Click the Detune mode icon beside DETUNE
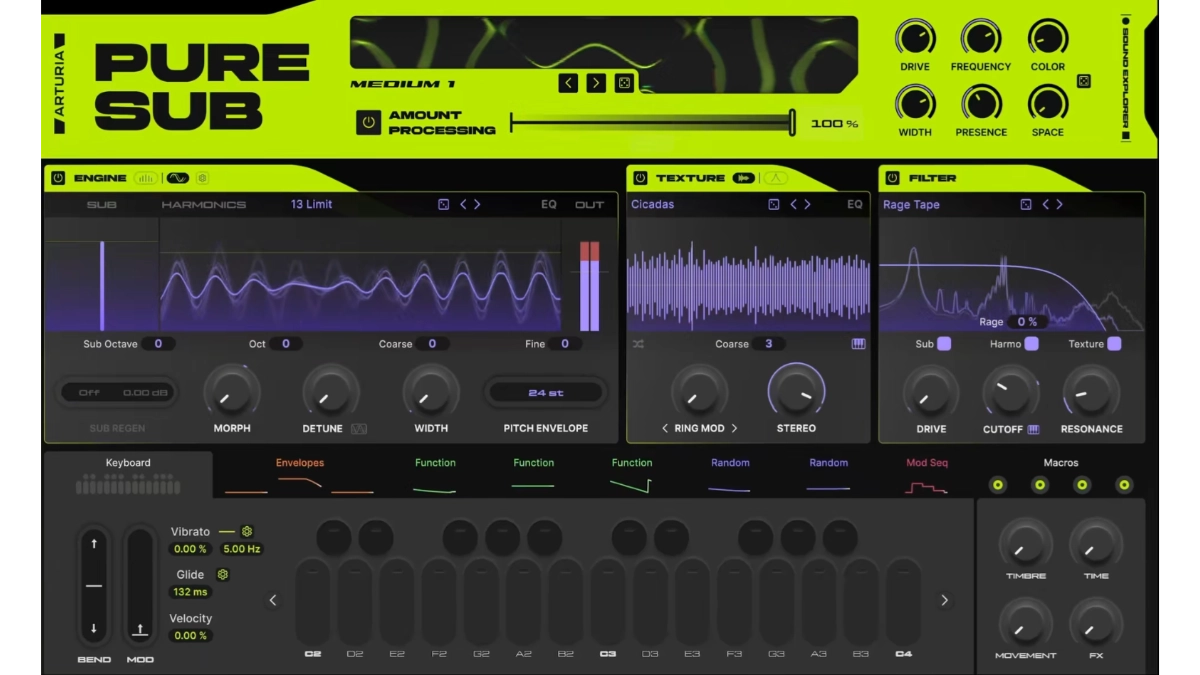Viewport: 1200px width, 675px height. pos(359,429)
